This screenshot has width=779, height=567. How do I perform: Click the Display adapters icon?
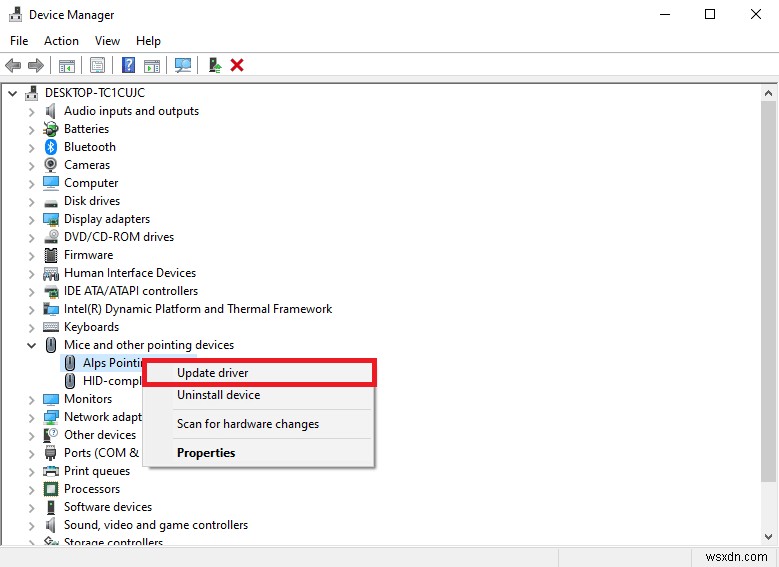pyautogui.click(x=51, y=219)
